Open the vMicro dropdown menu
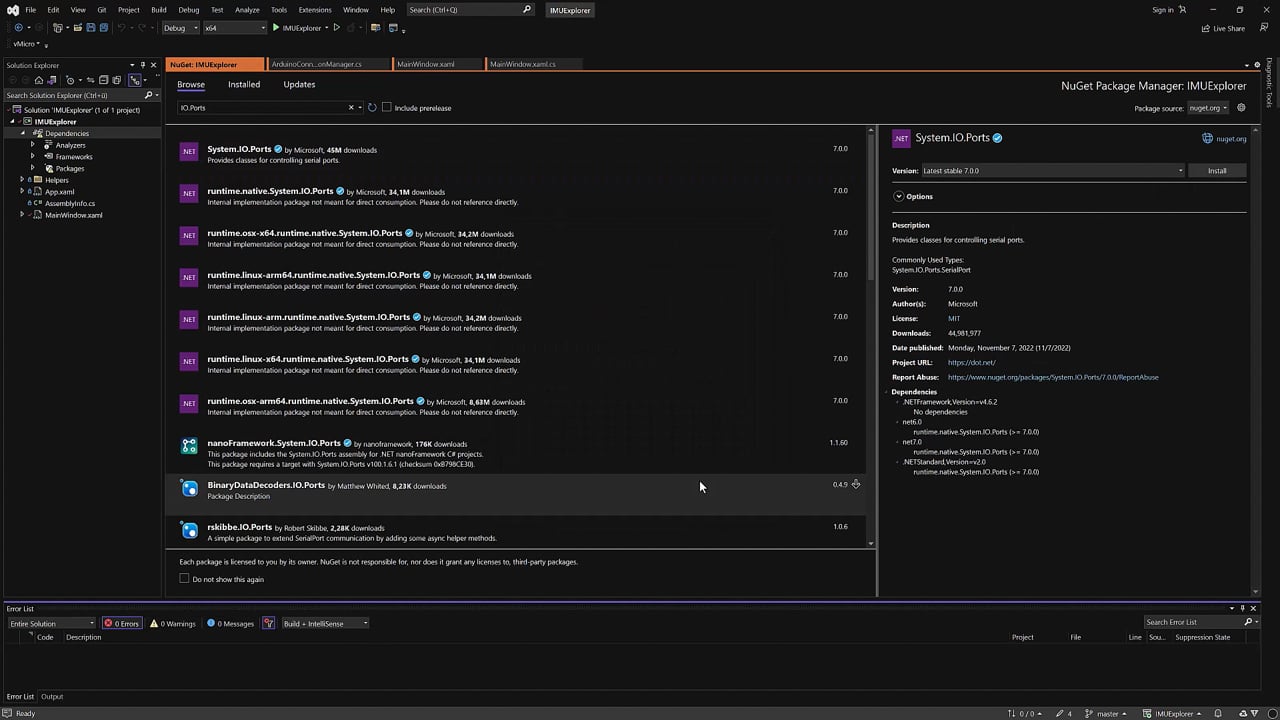The image size is (1280, 720). [x=28, y=44]
